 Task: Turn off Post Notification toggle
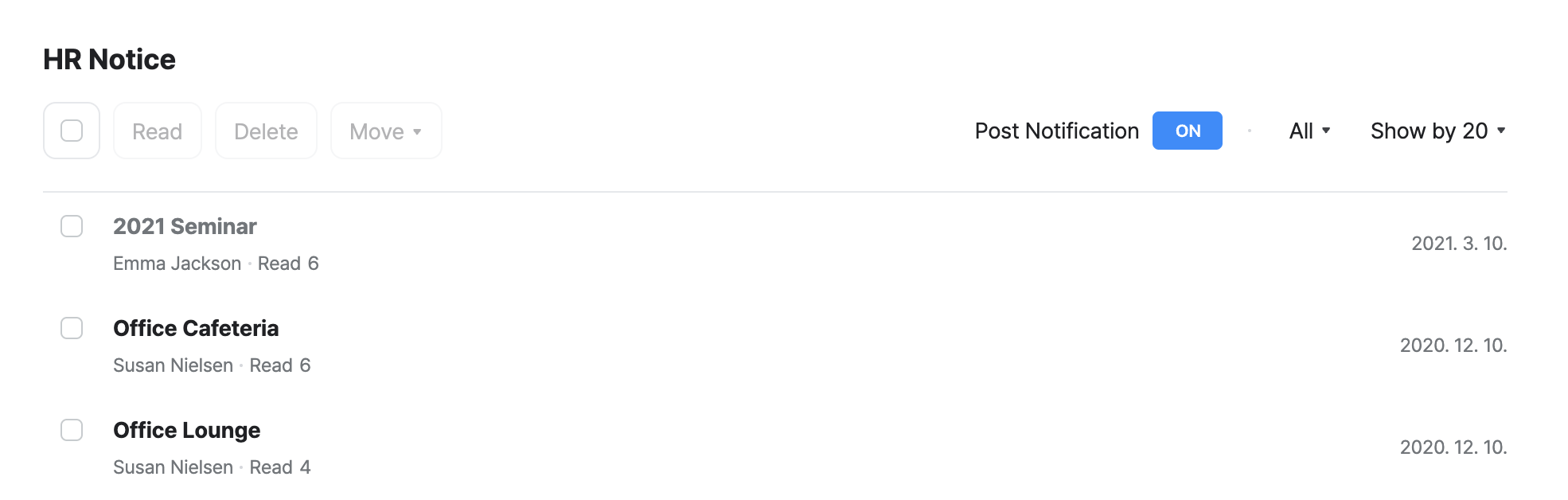click(x=1187, y=131)
